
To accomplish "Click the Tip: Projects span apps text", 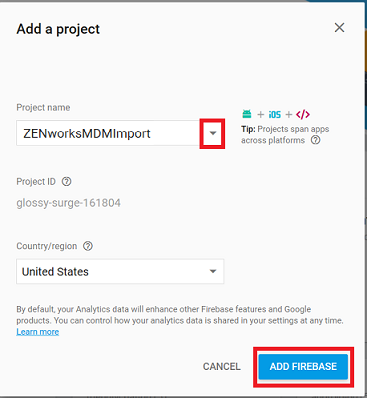I will pos(285,129).
